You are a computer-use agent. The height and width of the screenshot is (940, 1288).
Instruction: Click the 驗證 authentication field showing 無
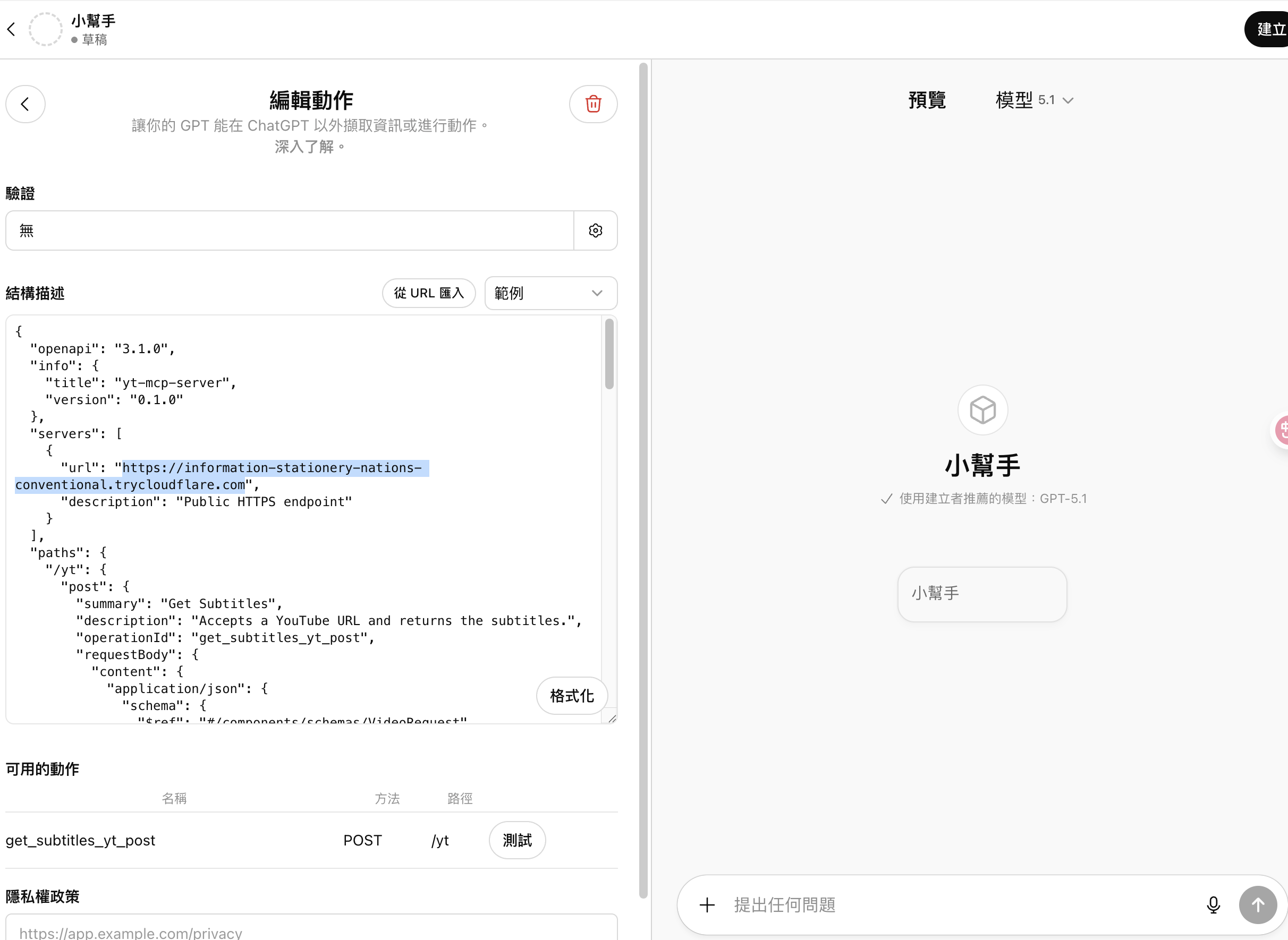click(289, 230)
